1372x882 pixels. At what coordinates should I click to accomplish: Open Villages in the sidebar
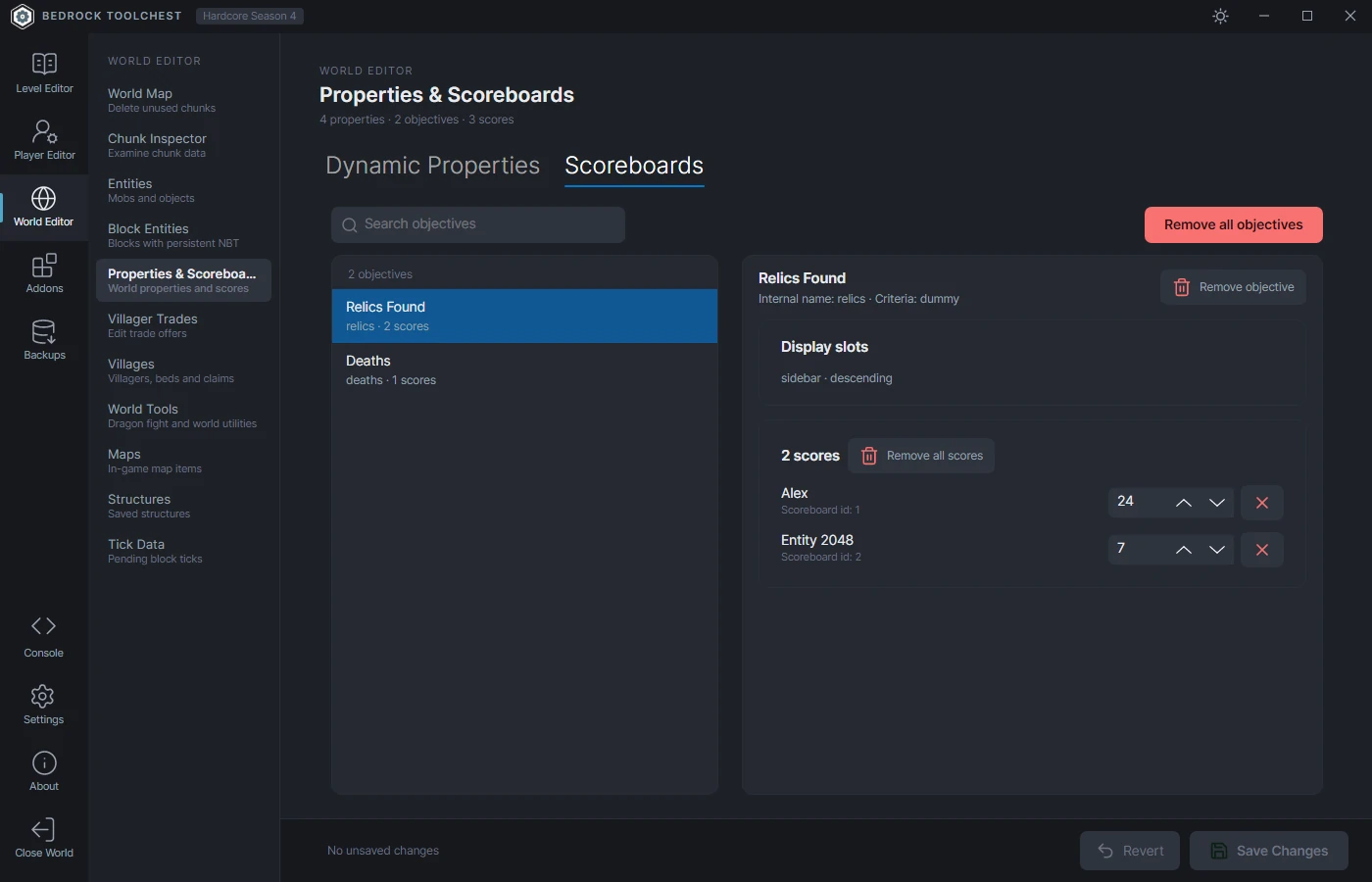tap(183, 370)
